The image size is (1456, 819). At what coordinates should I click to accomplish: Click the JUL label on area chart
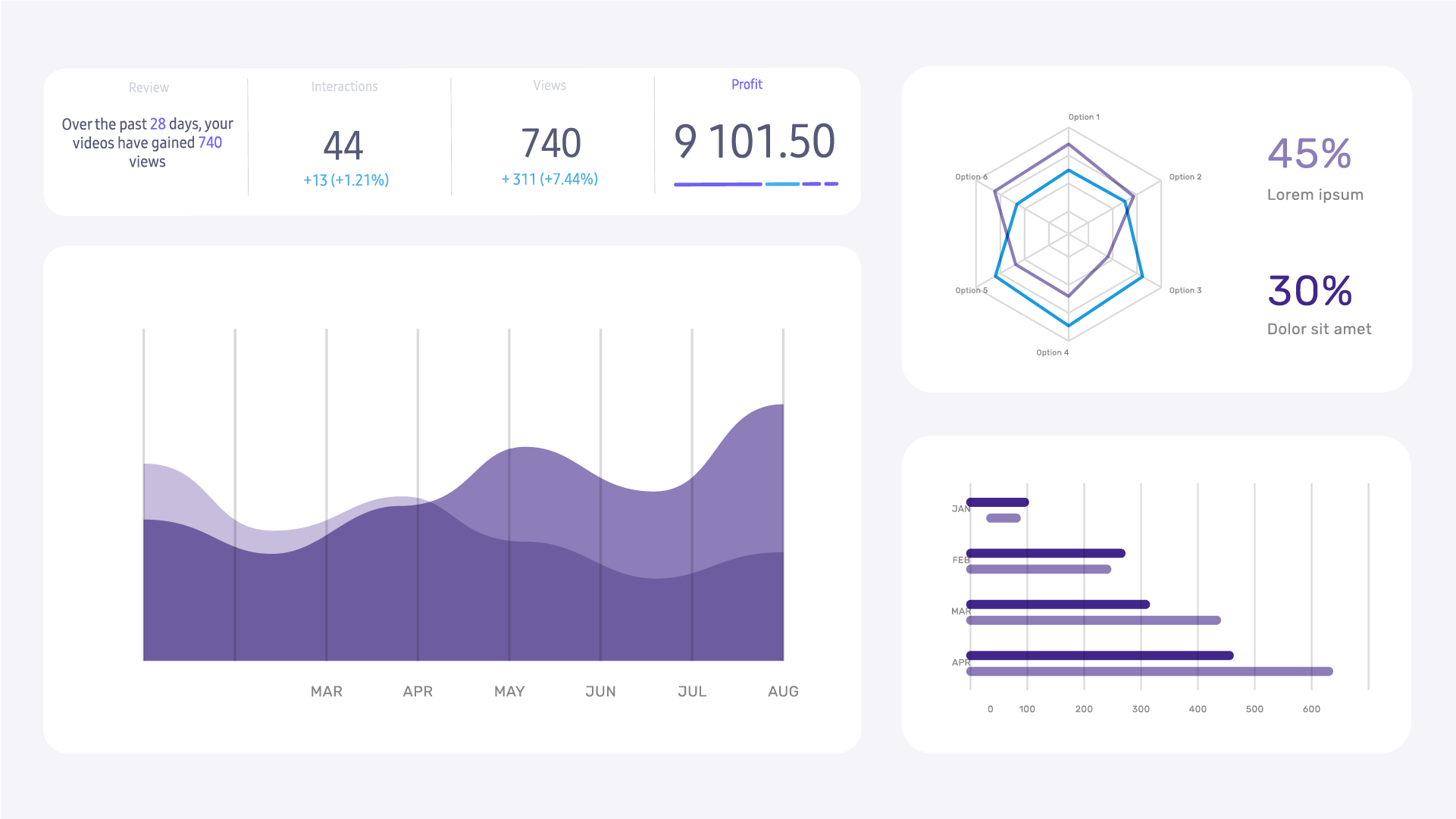pos(692,692)
